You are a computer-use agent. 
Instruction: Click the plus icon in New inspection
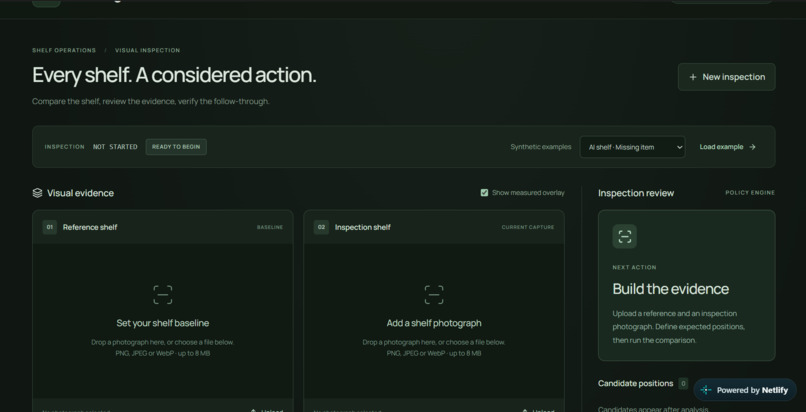click(693, 77)
